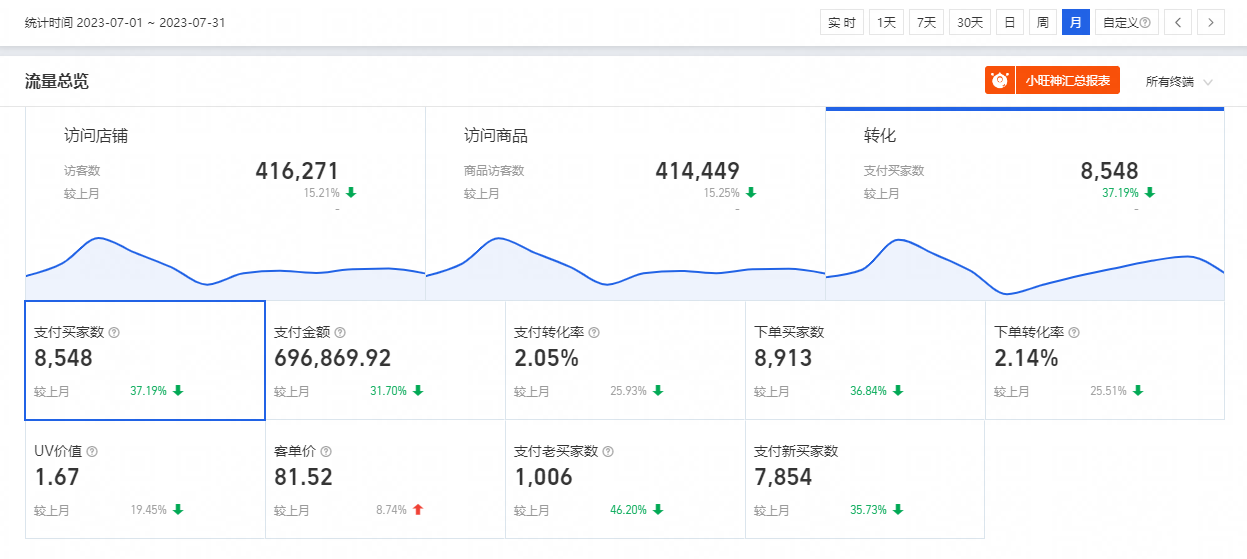
Task: Go to previous period with left arrow
Action: (x=1178, y=22)
